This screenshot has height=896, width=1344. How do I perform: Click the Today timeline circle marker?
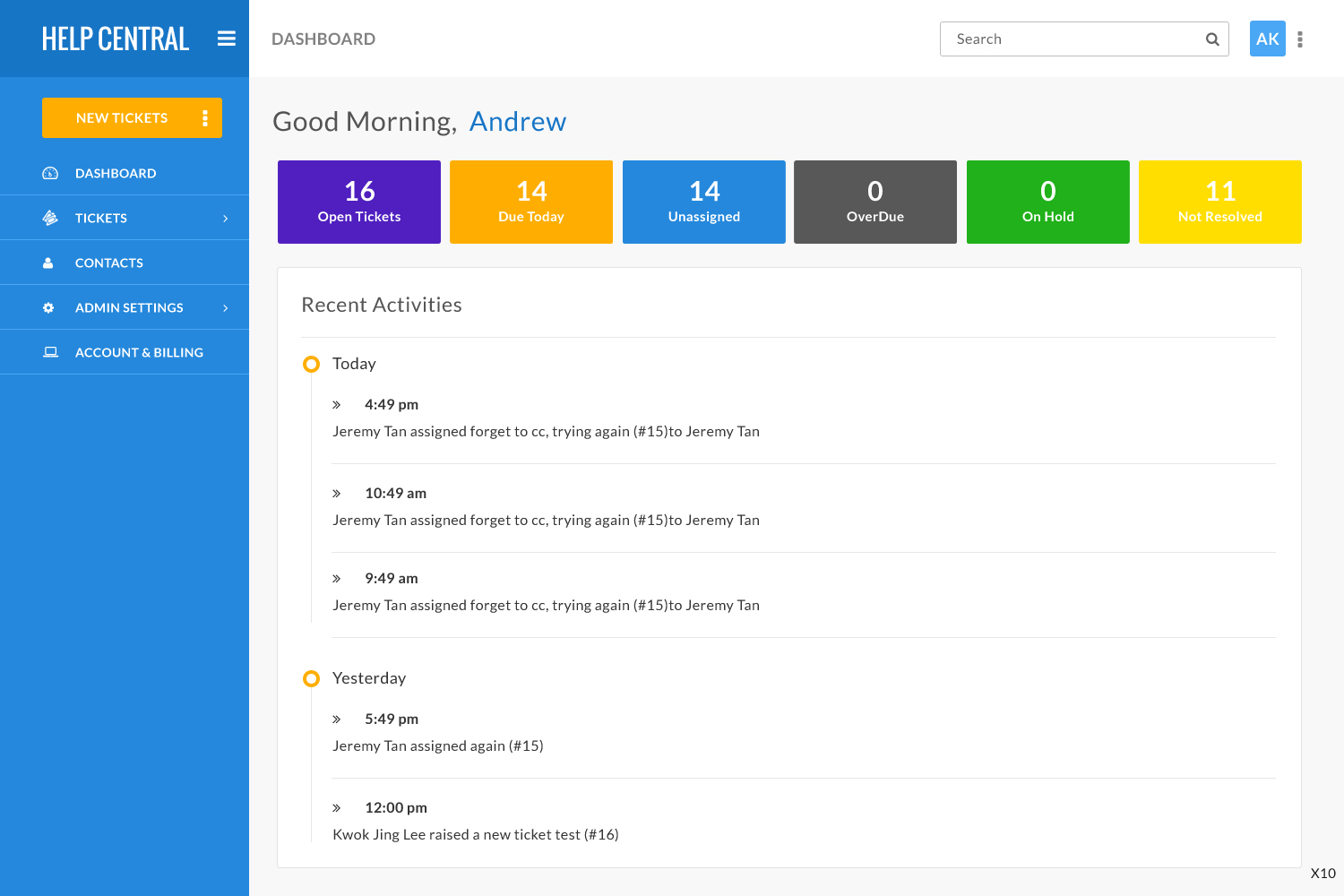point(311,364)
